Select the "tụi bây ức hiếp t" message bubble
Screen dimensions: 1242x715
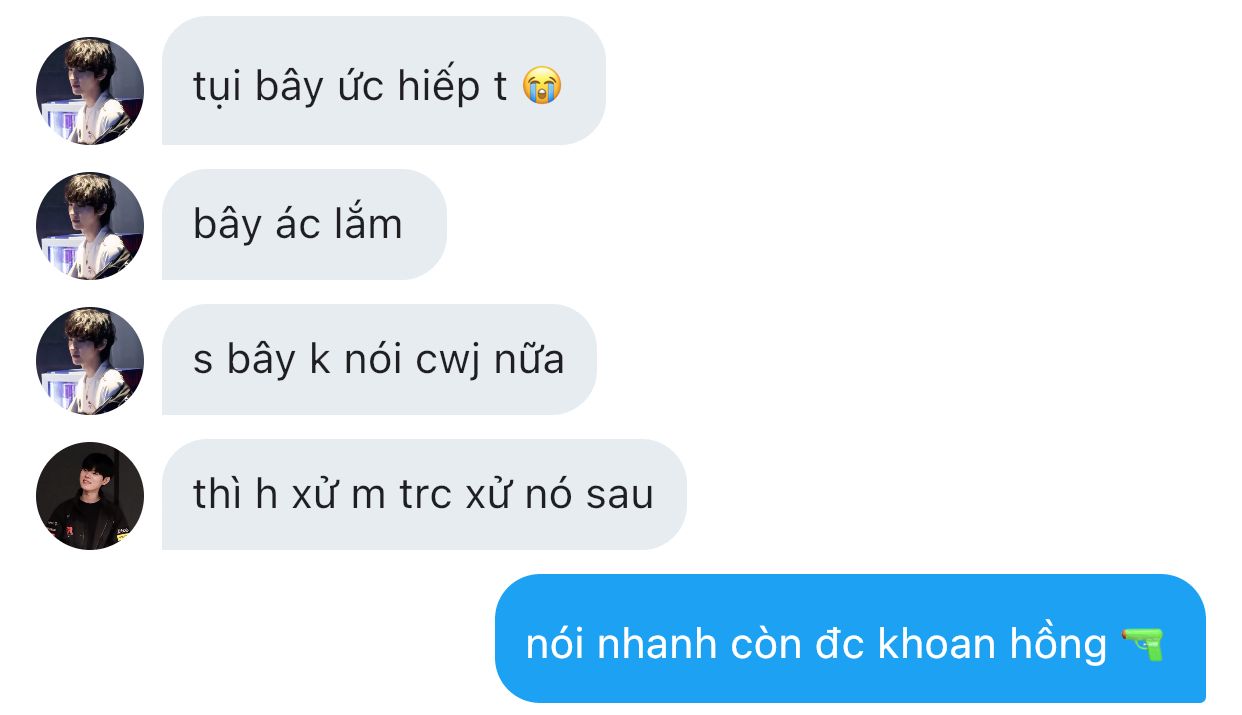(x=384, y=81)
